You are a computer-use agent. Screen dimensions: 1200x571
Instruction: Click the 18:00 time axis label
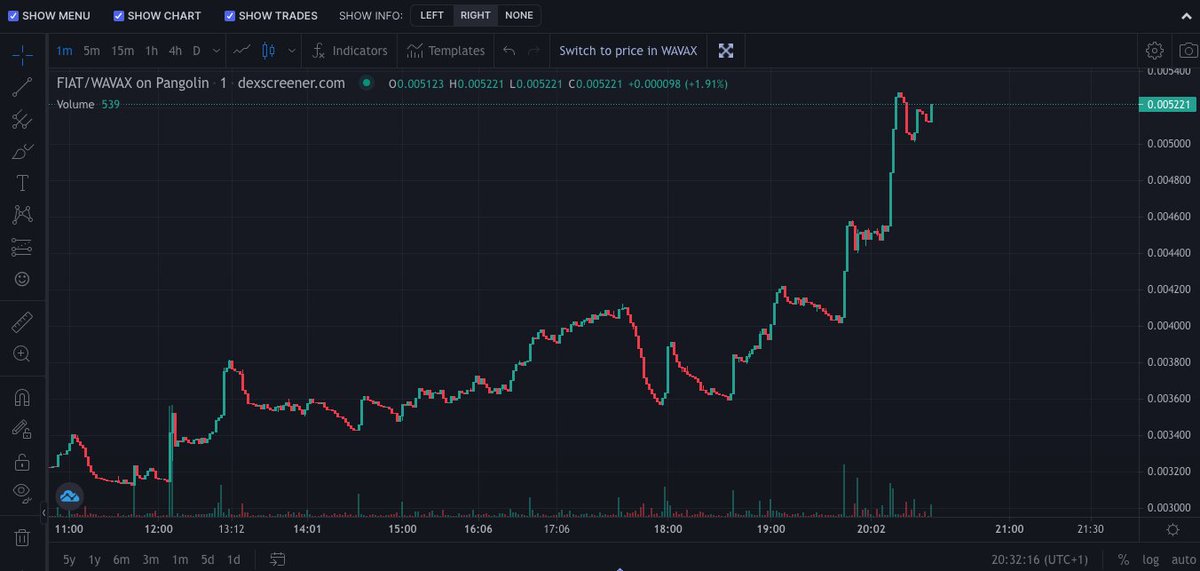click(667, 529)
